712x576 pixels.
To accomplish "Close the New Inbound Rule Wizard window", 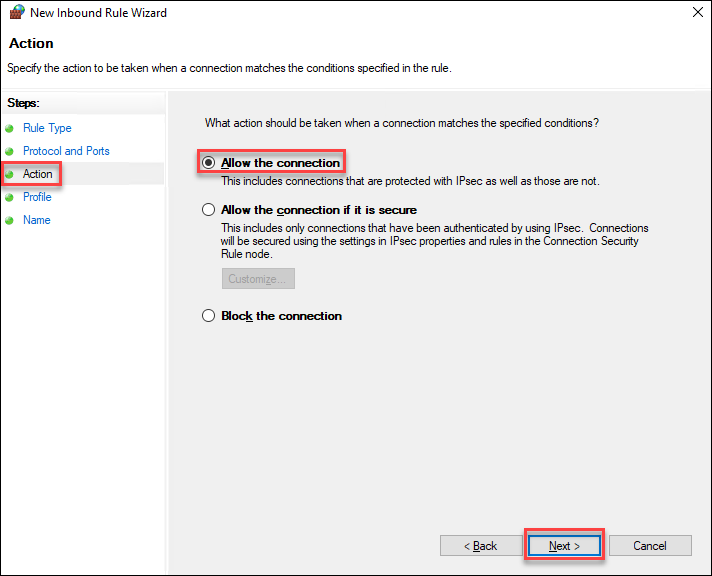I will pos(695,13).
